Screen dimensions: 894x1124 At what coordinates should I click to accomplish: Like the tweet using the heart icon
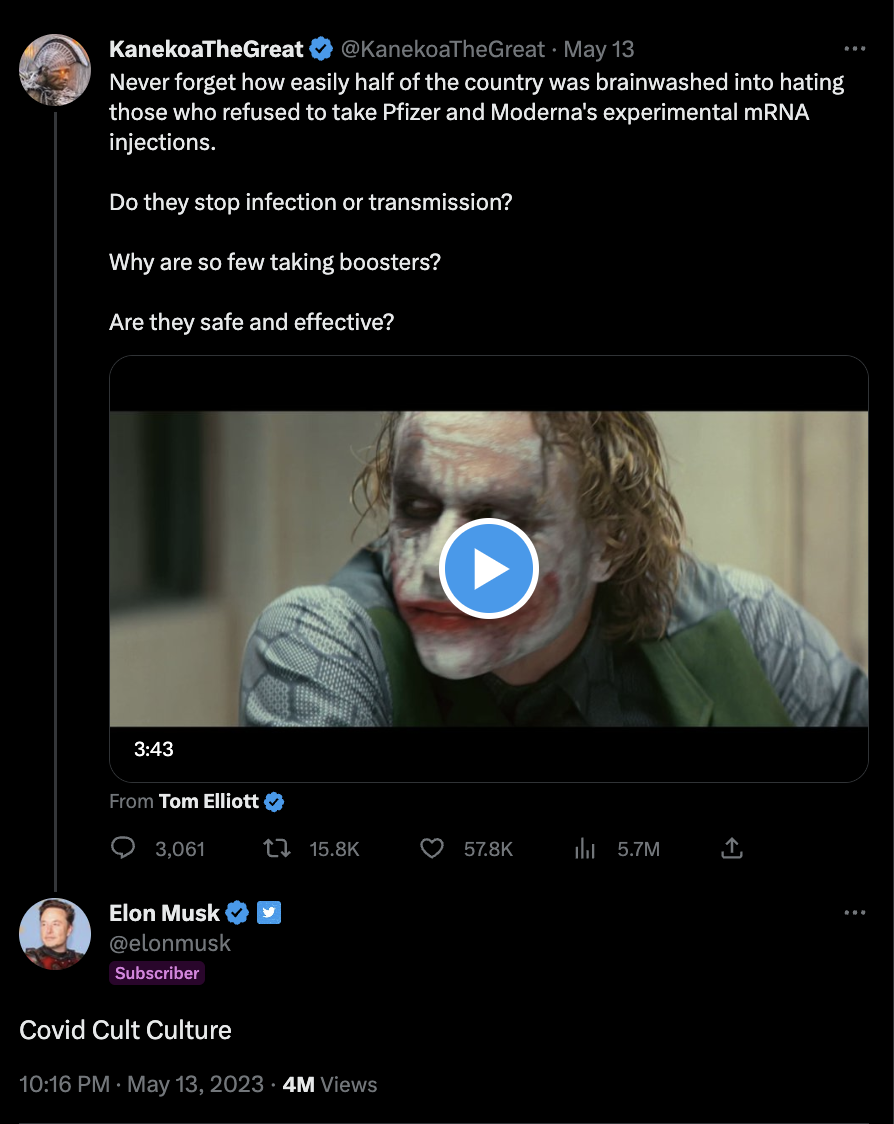(x=431, y=848)
